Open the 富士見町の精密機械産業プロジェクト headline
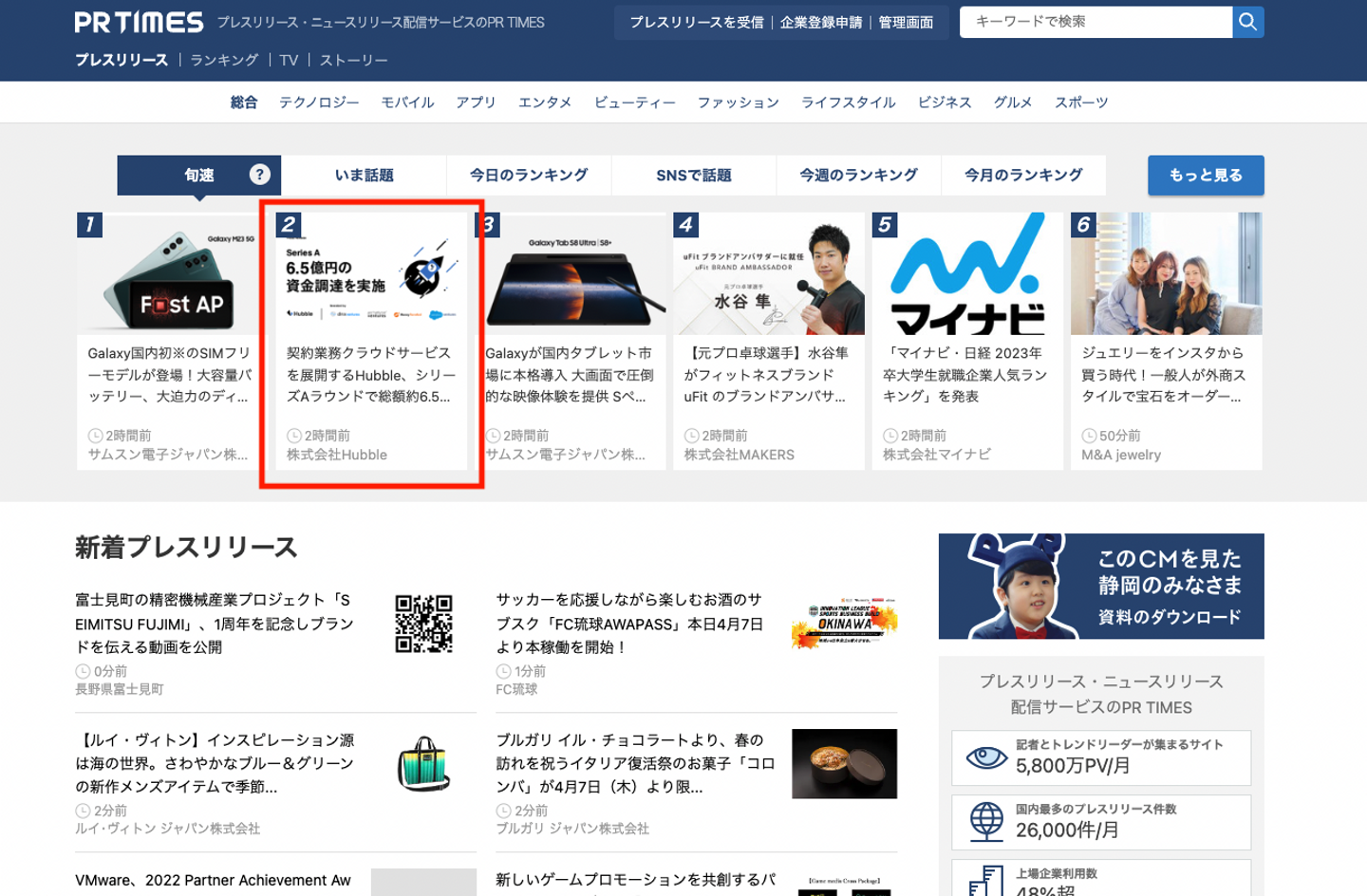The height and width of the screenshot is (896, 1367). pyautogui.click(x=215, y=624)
